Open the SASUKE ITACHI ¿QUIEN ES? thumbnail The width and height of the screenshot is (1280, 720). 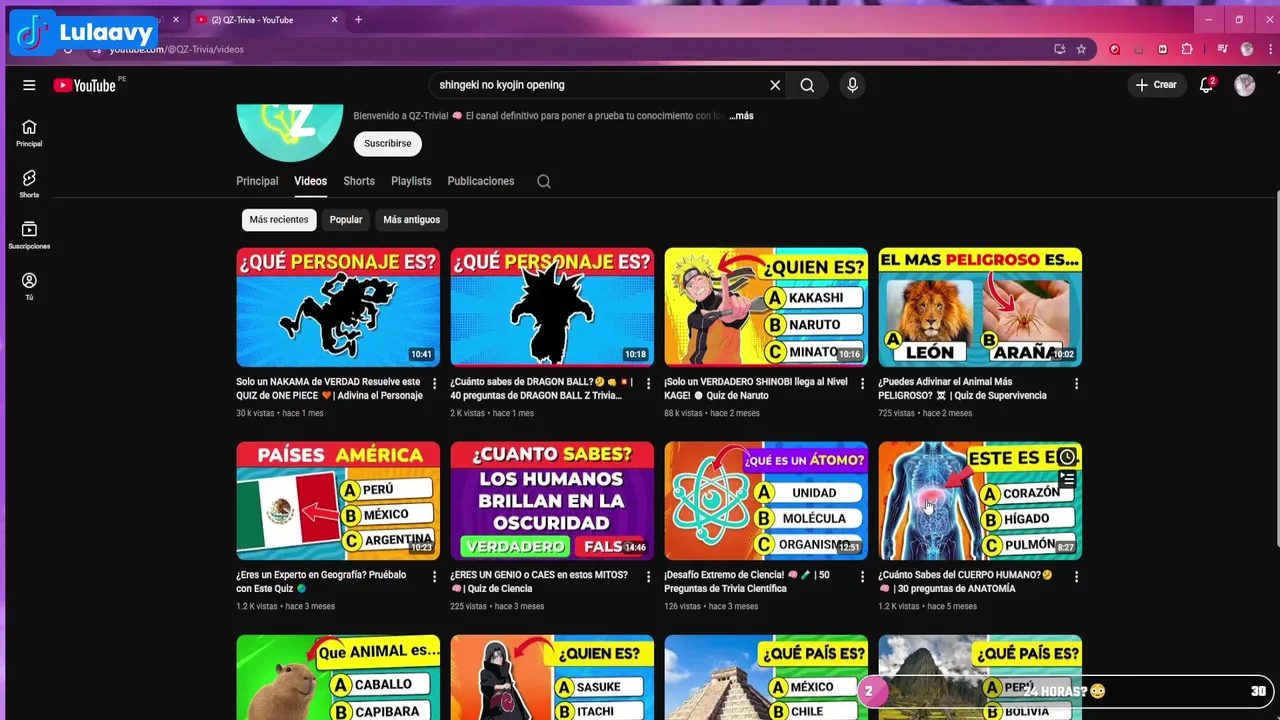point(552,677)
